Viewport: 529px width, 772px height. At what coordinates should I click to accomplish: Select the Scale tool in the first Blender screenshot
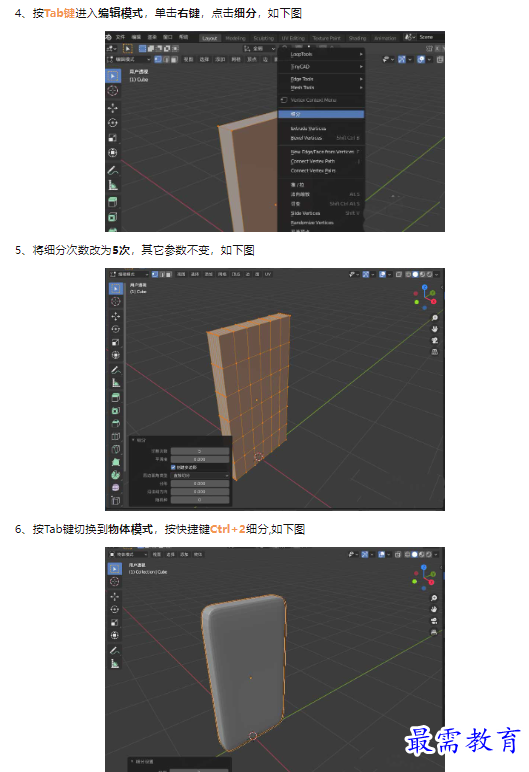[113, 138]
